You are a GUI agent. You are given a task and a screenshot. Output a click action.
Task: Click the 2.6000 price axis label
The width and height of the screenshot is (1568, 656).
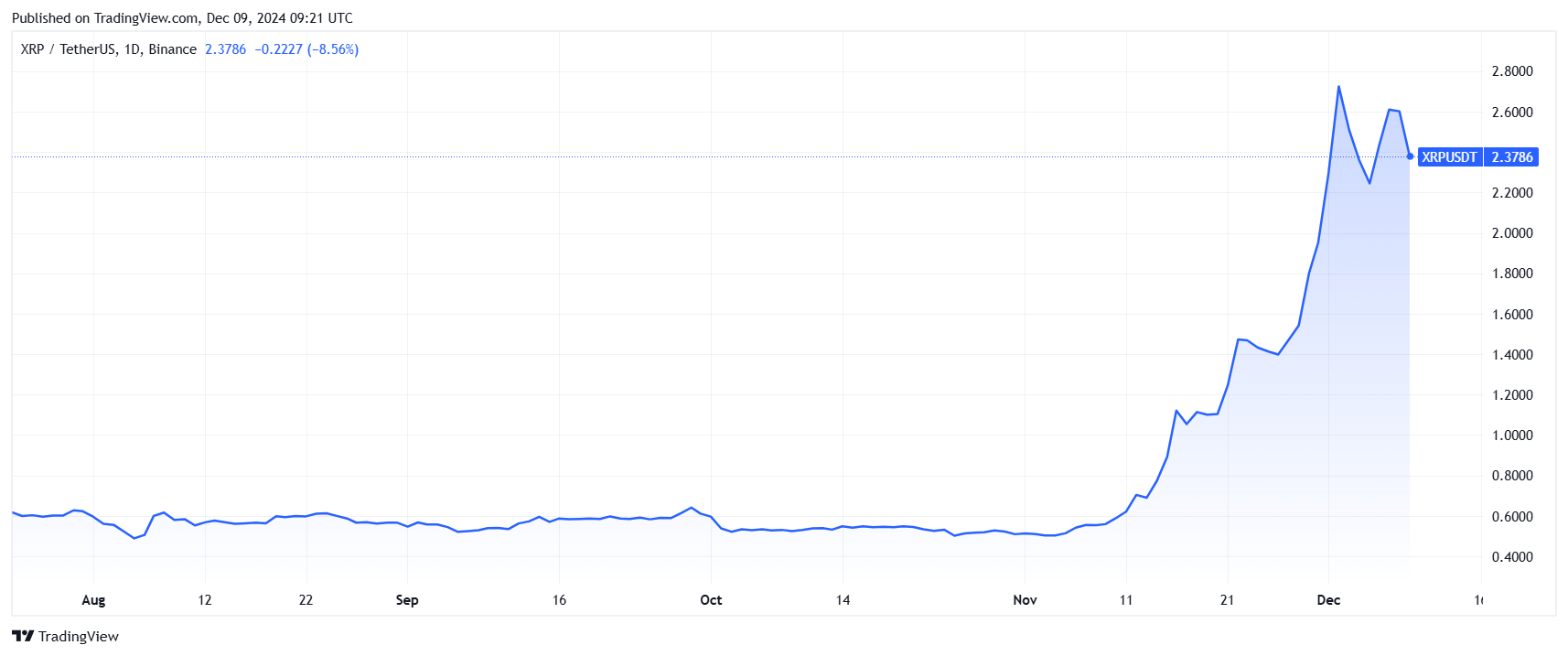[1512, 113]
